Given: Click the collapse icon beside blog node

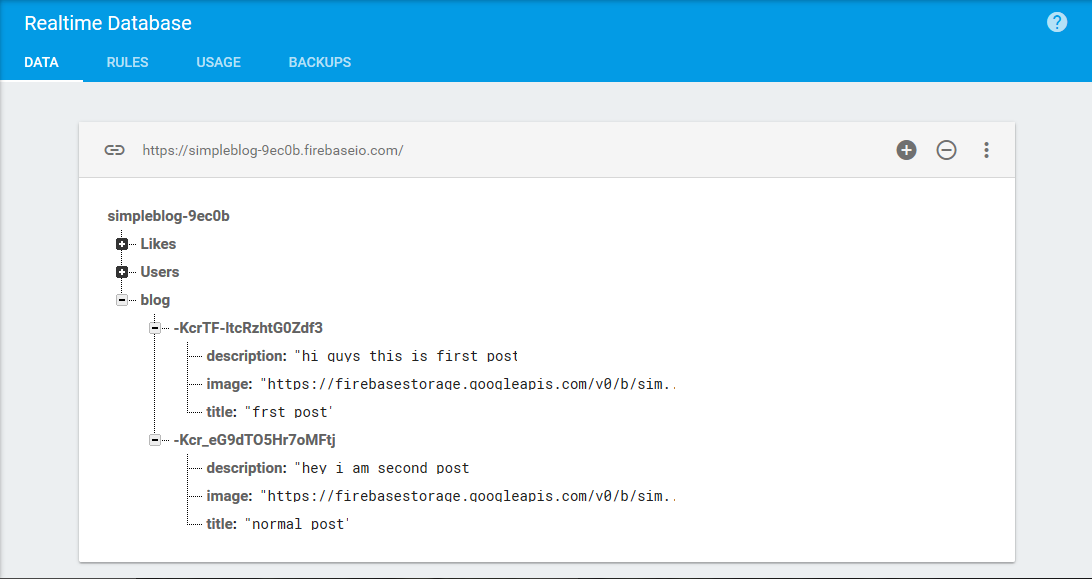Looking at the screenshot, I should [x=121, y=299].
